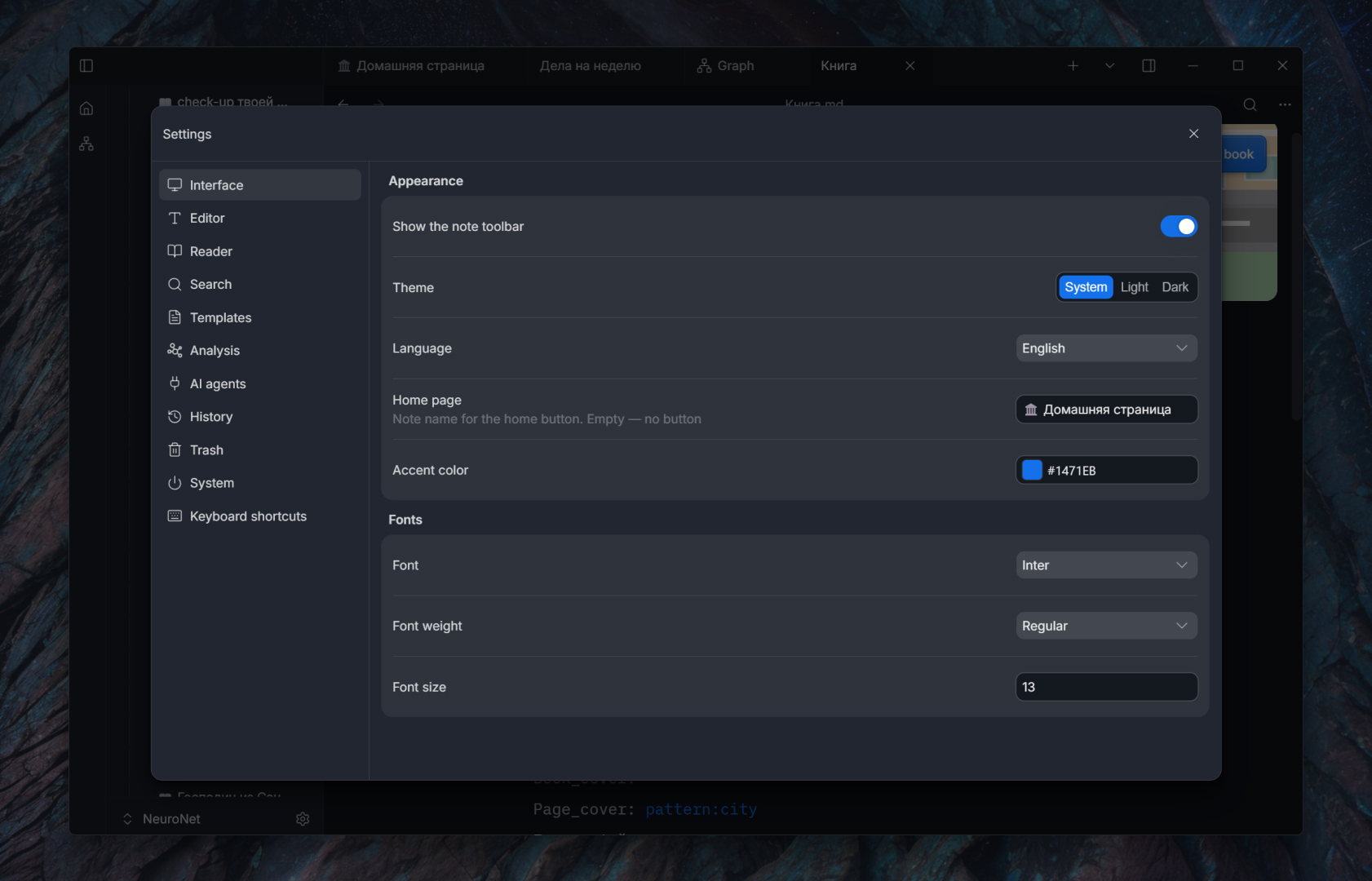1372x881 pixels.
Task: Click the blue accent color swatch
Action: [x=1032, y=470]
